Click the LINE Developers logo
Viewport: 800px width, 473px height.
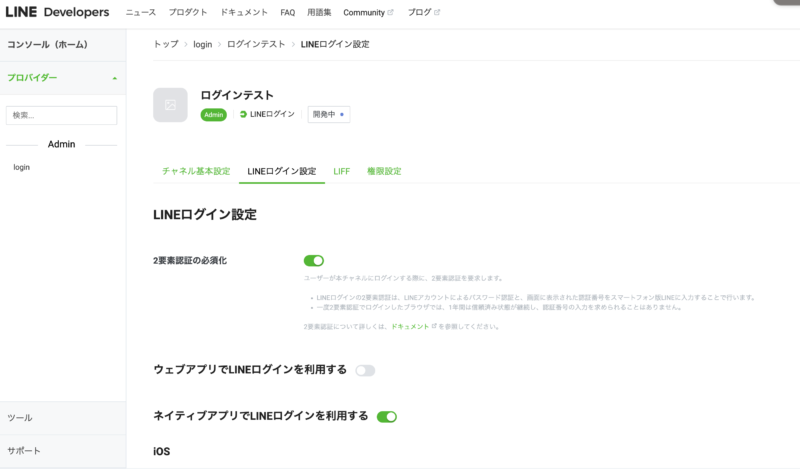point(57,12)
